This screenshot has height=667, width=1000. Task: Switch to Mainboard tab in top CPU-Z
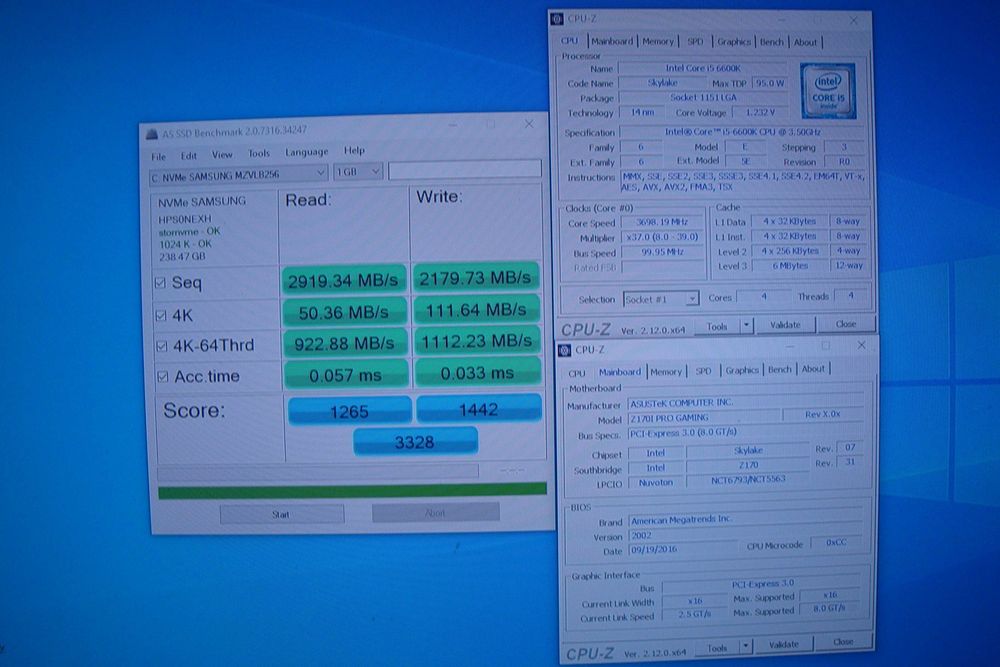[612, 41]
